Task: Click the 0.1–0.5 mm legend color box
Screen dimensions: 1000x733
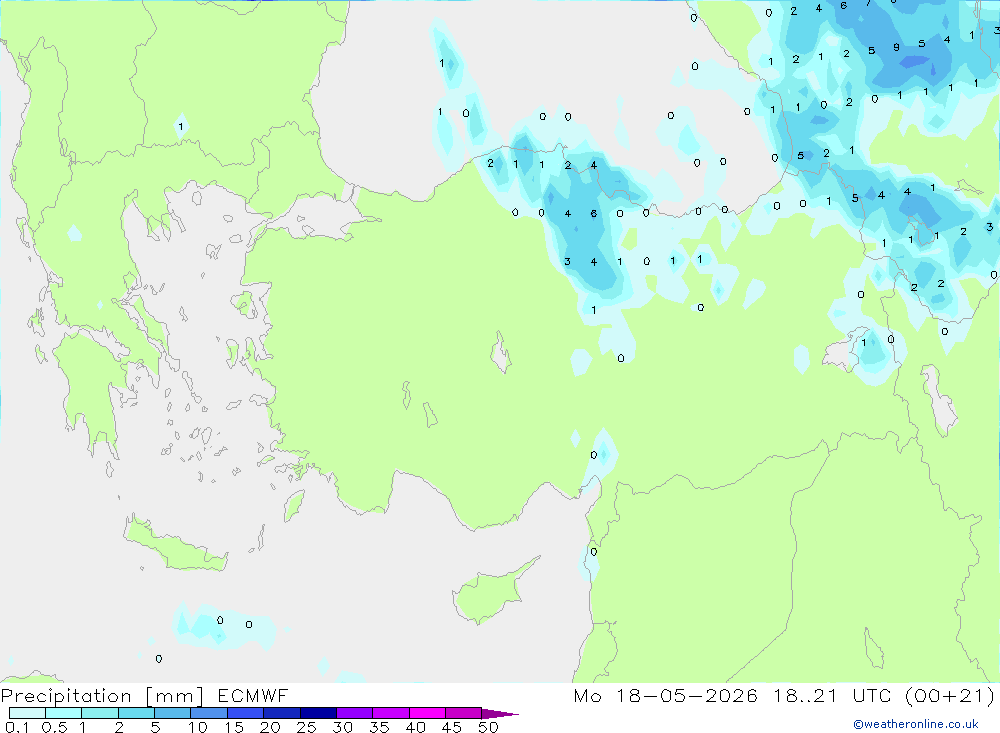Action: 27,713
